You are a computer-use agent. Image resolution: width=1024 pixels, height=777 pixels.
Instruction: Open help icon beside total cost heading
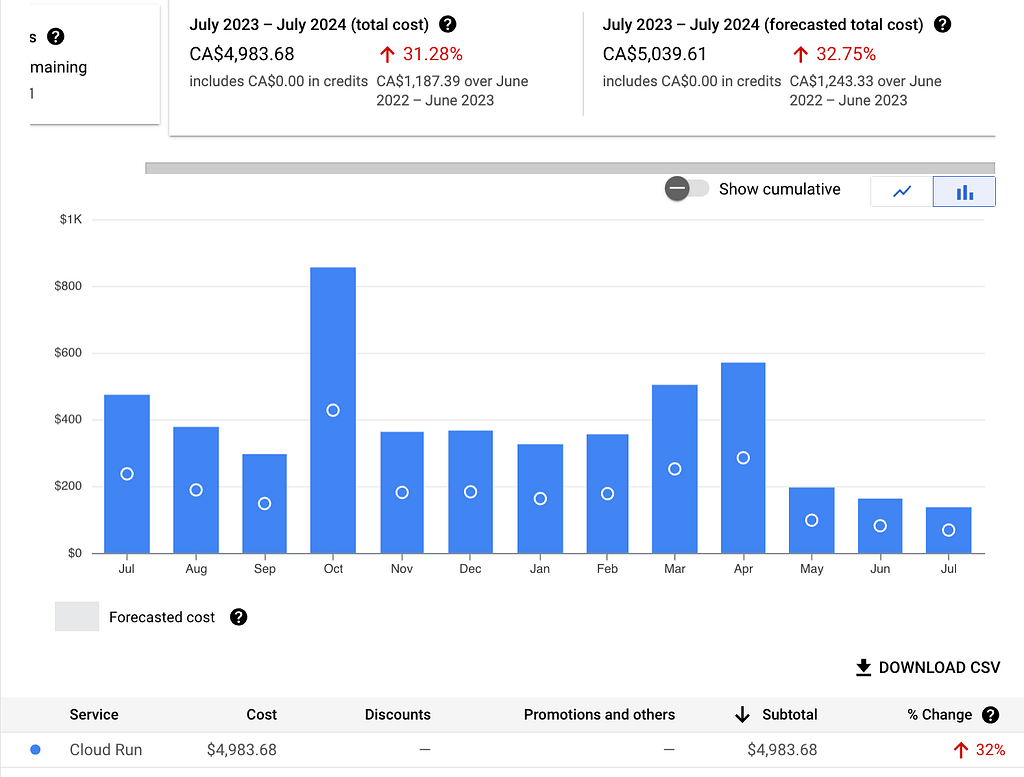447,25
